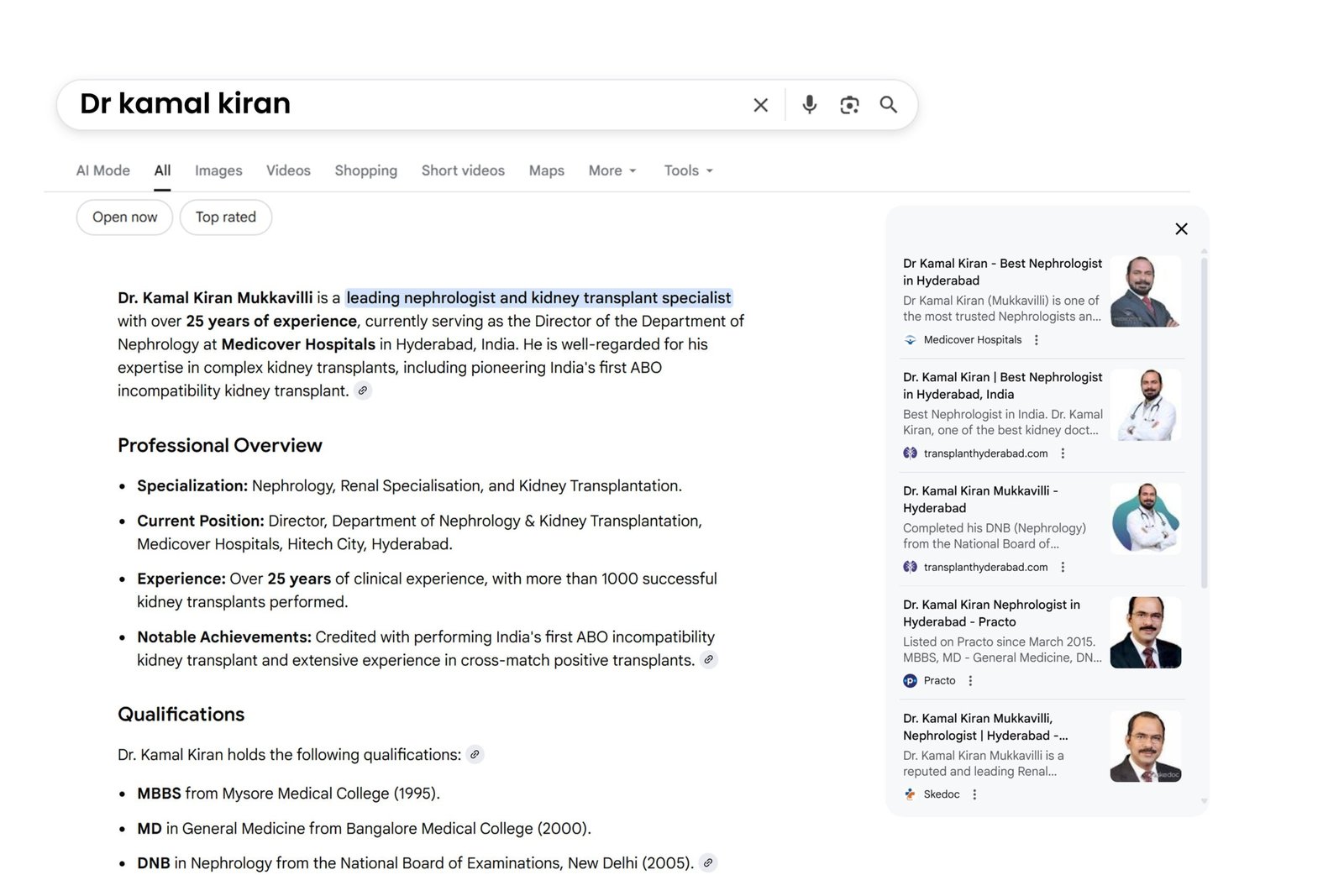Screen dimensions: 1344x896
Task: Open the three-dot menu next to Skedoc
Action: [974, 794]
